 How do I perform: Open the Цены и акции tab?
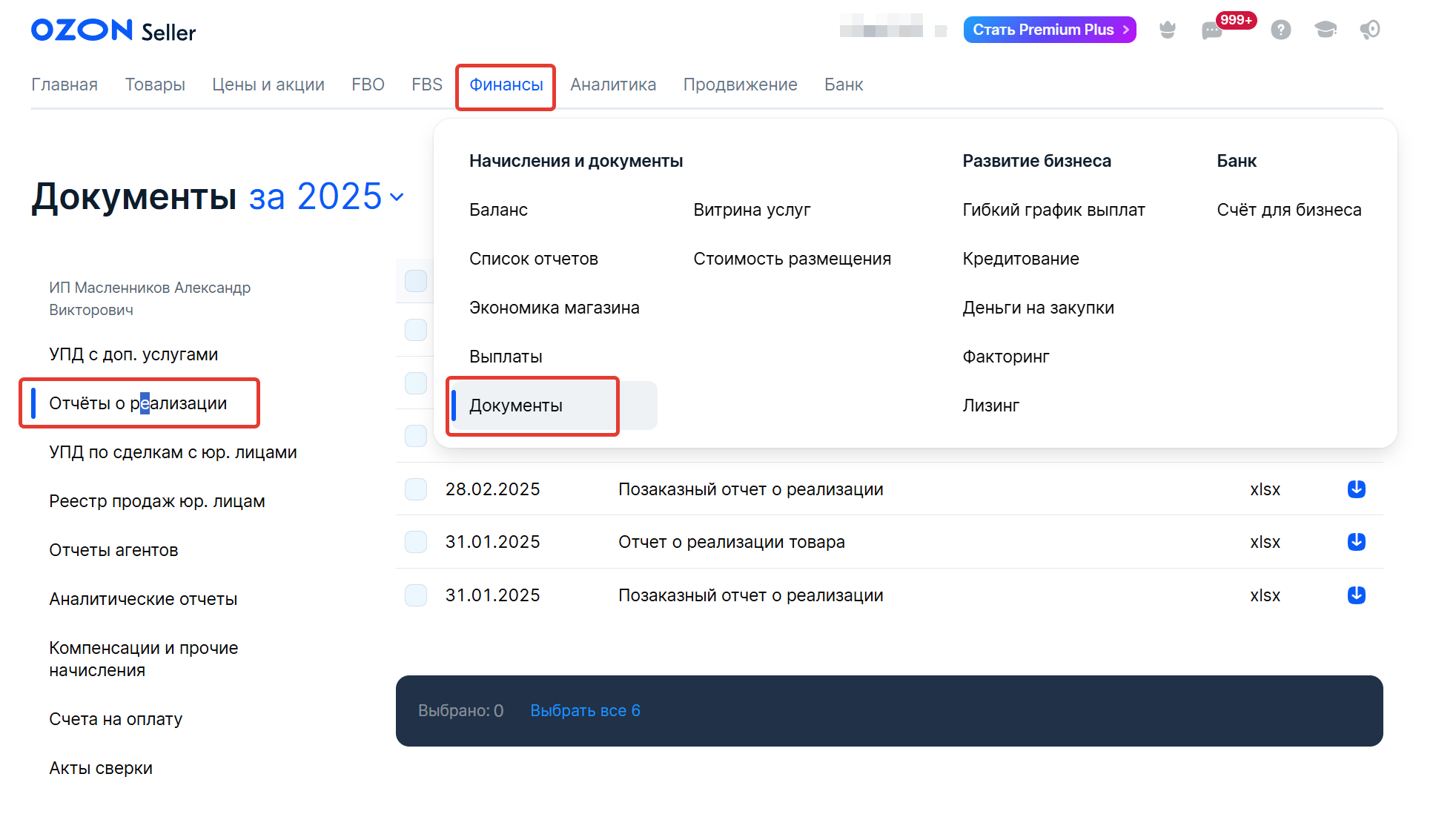pos(268,85)
